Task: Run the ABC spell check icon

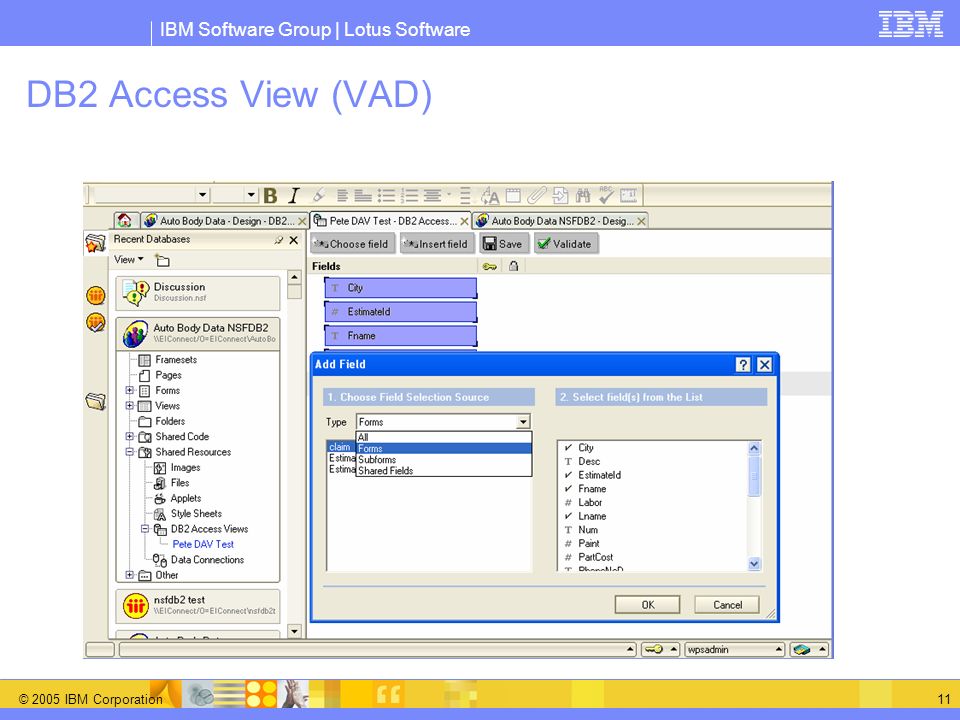Action: [x=606, y=195]
